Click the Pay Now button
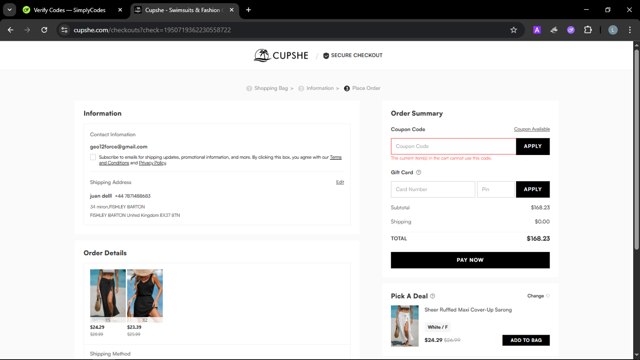The width and height of the screenshot is (640, 360). click(470, 260)
